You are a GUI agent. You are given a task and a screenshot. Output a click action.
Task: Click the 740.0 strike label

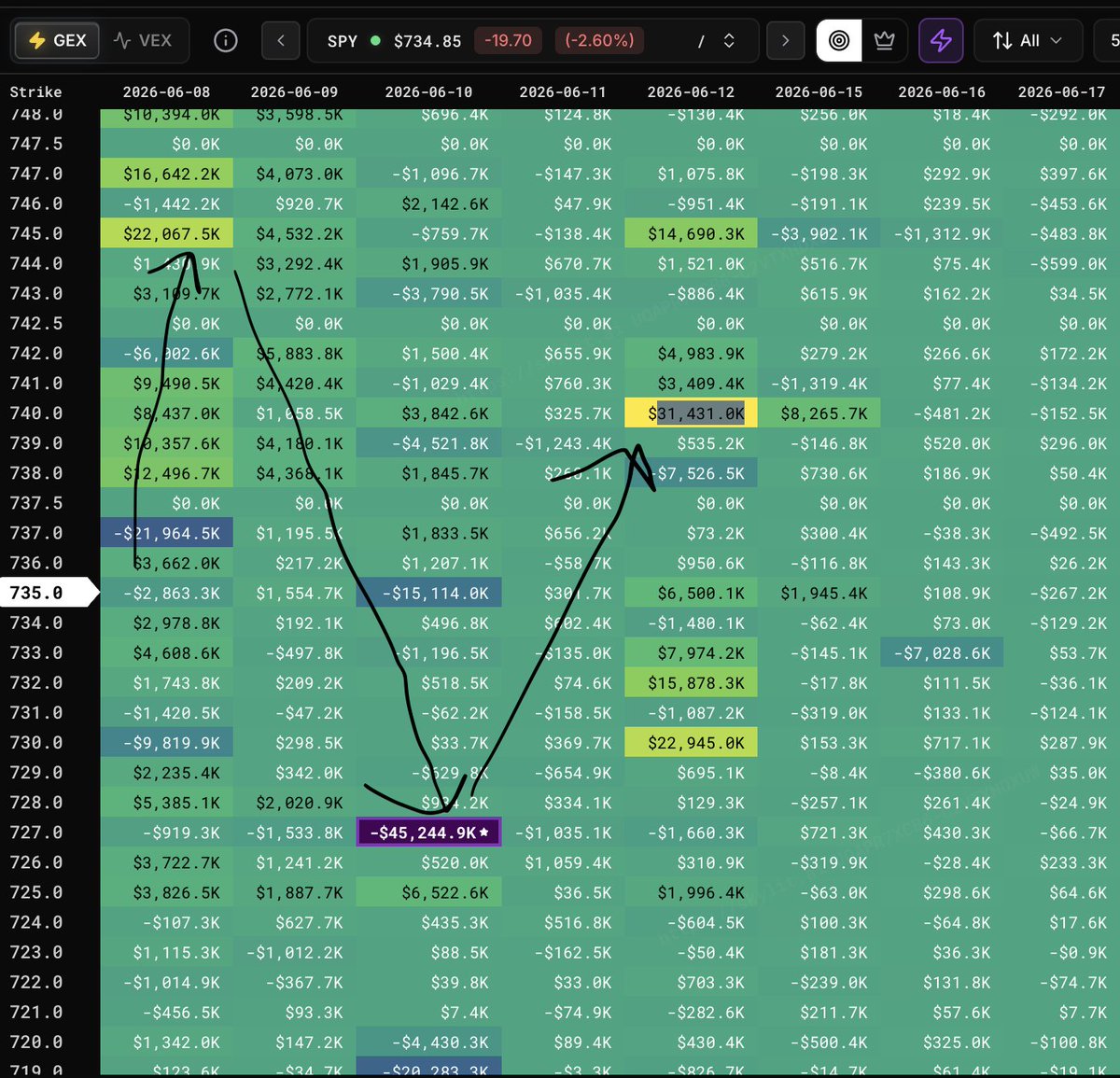[36, 413]
